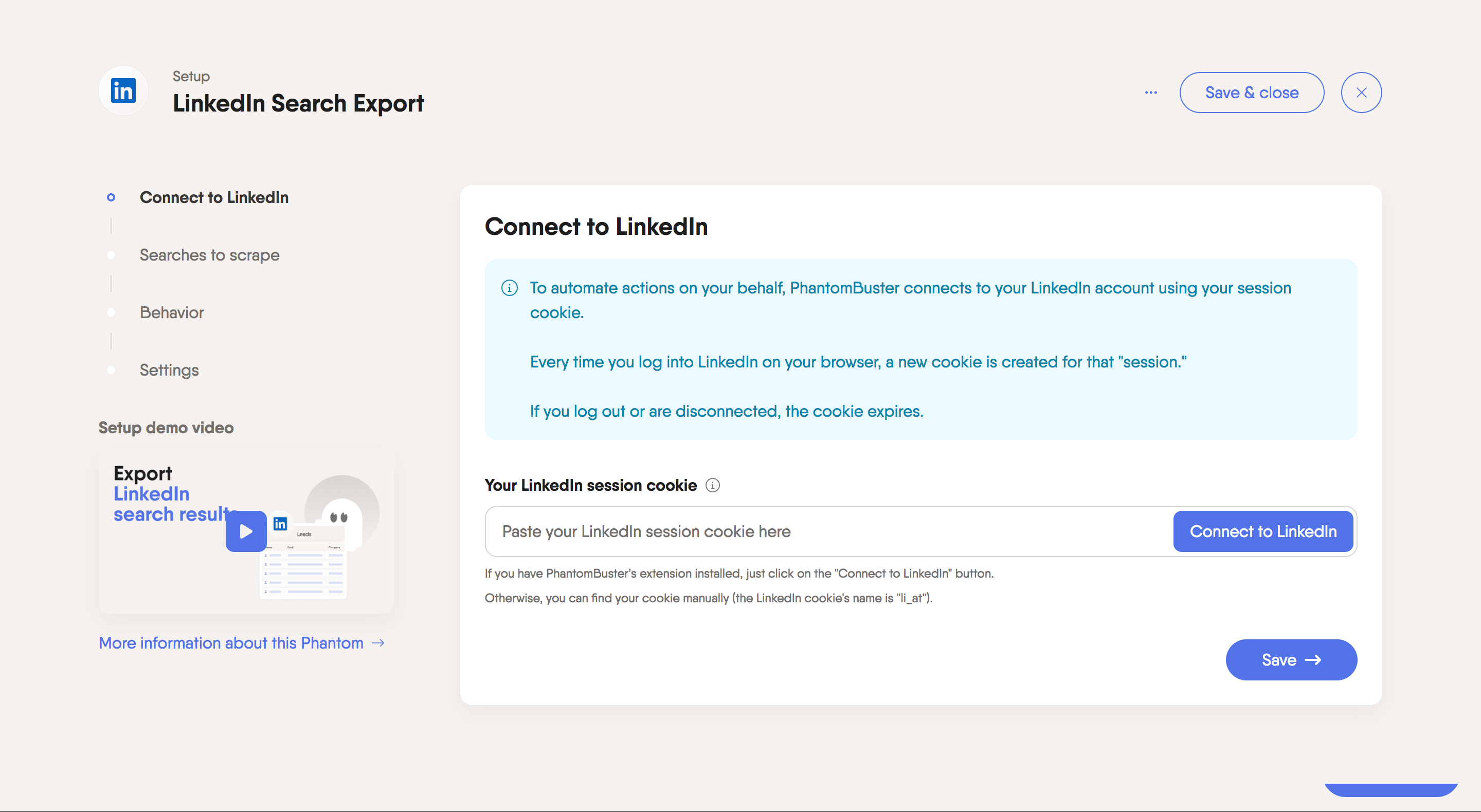This screenshot has height=812, width=1481.
Task: Click the arrow next to More information link
Action: [378, 642]
